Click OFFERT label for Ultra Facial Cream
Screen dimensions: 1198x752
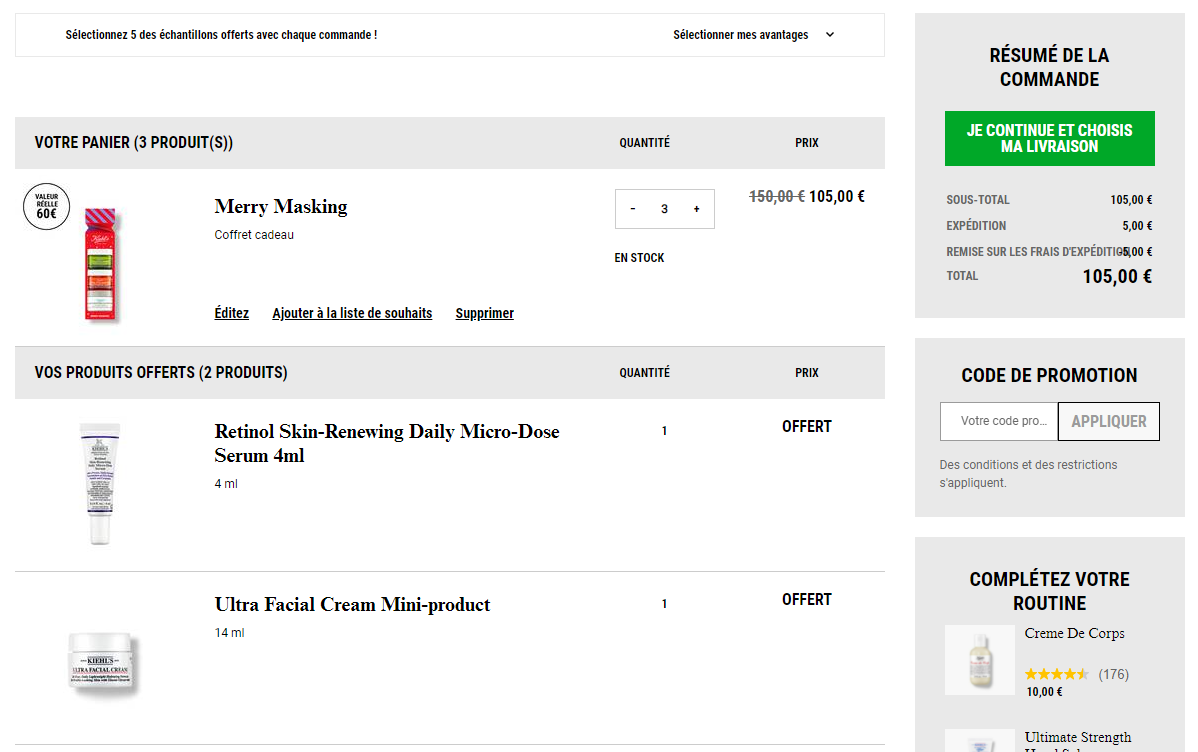pos(806,600)
